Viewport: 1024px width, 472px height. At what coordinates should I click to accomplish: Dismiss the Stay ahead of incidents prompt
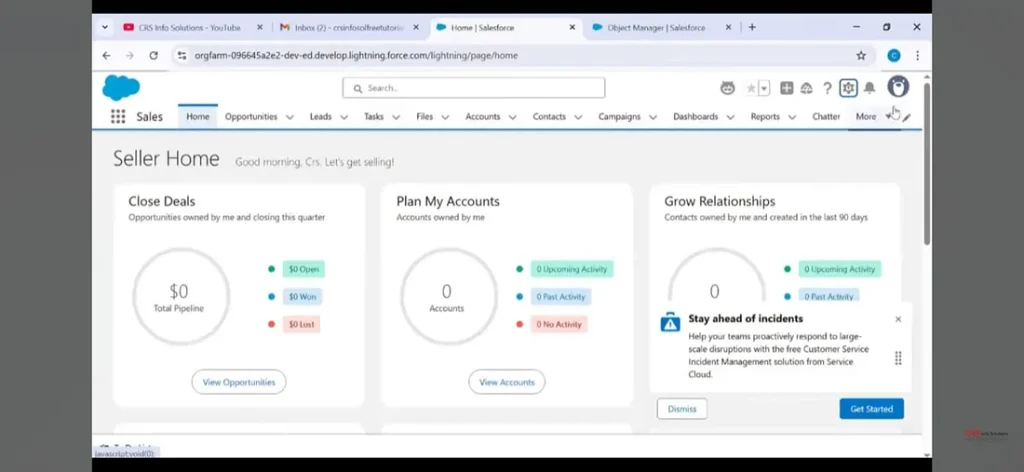coord(682,408)
